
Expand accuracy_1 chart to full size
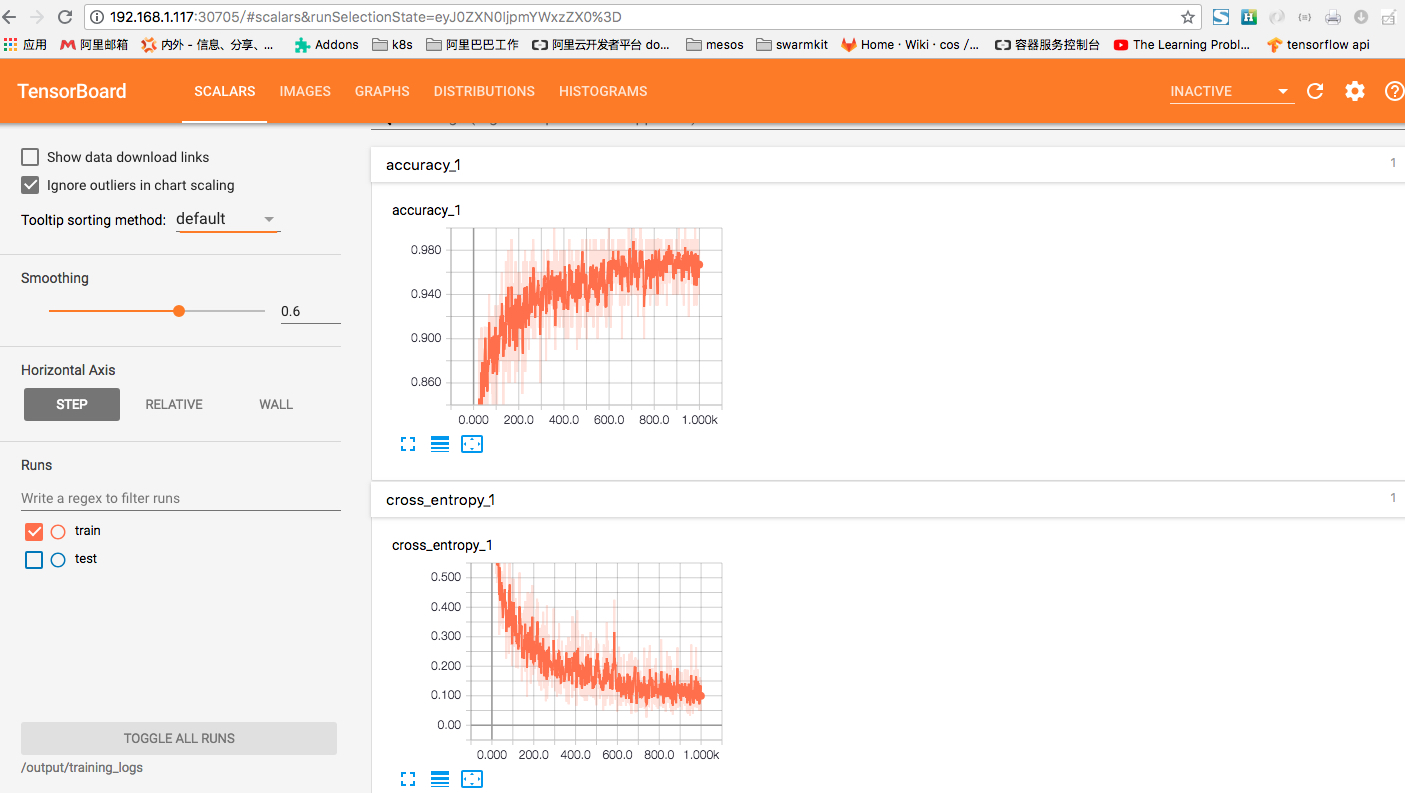coord(408,444)
